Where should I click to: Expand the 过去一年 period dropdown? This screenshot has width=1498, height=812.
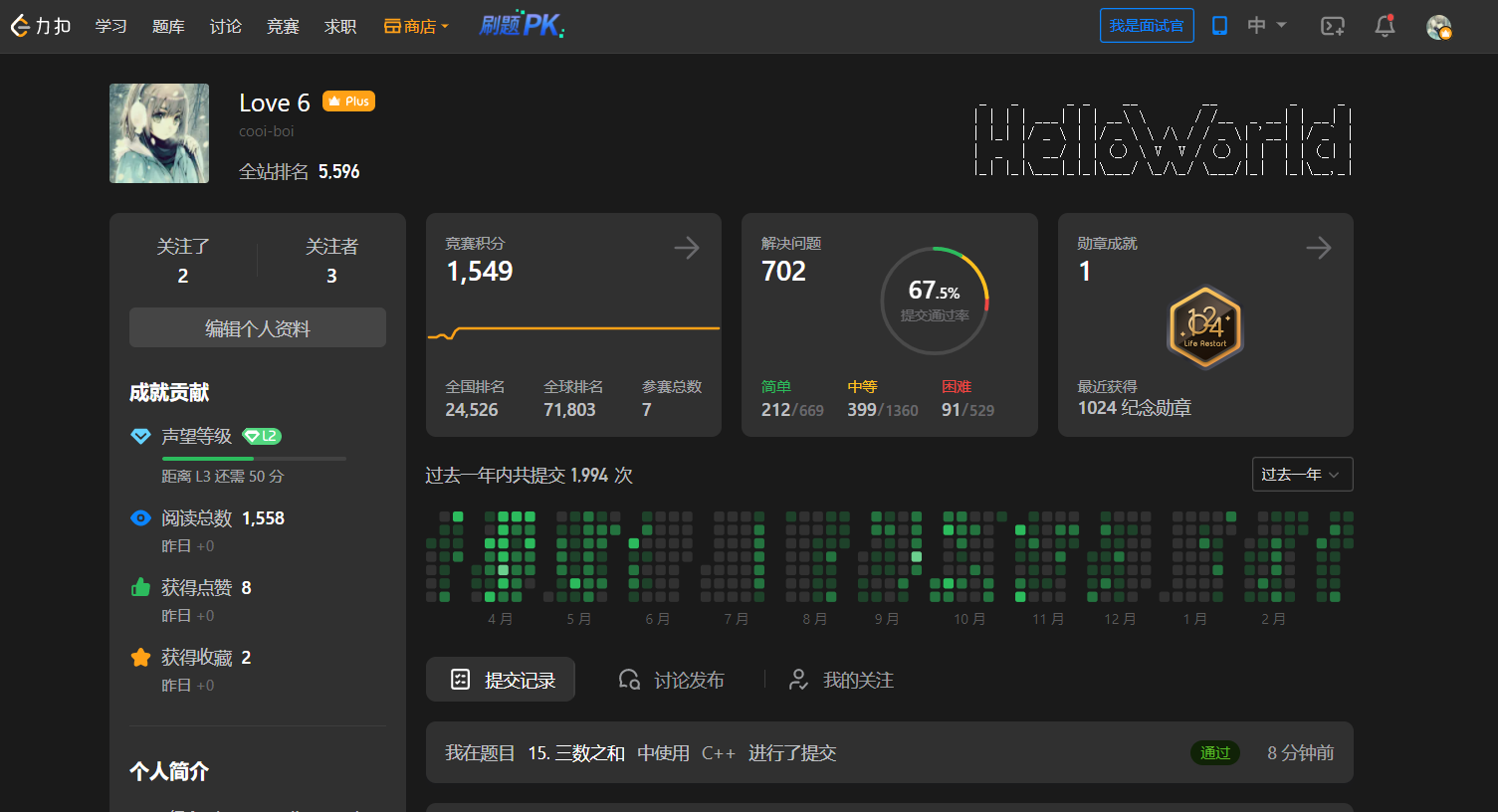coord(1302,475)
